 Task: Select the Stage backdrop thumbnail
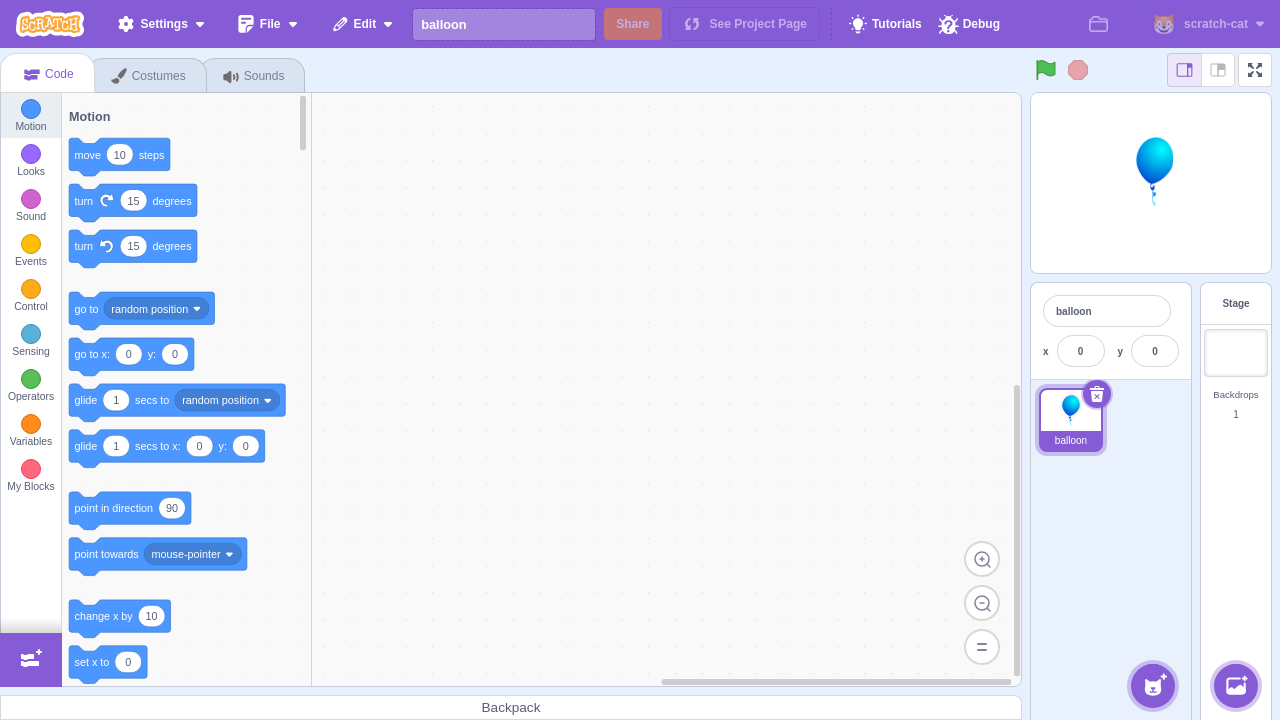(1236, 353)
